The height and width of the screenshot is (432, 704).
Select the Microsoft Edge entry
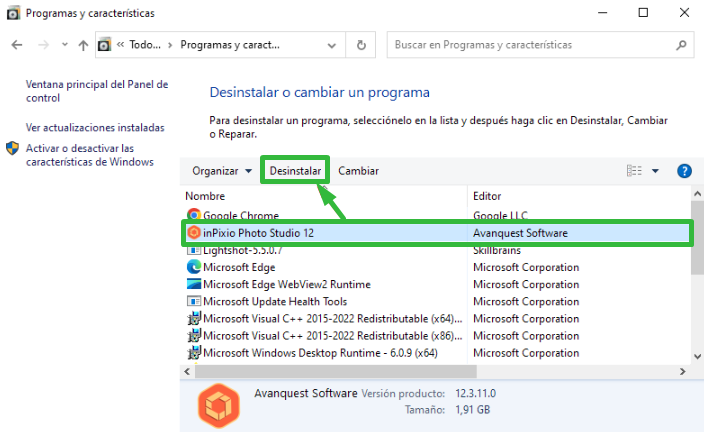click(239, 267)
